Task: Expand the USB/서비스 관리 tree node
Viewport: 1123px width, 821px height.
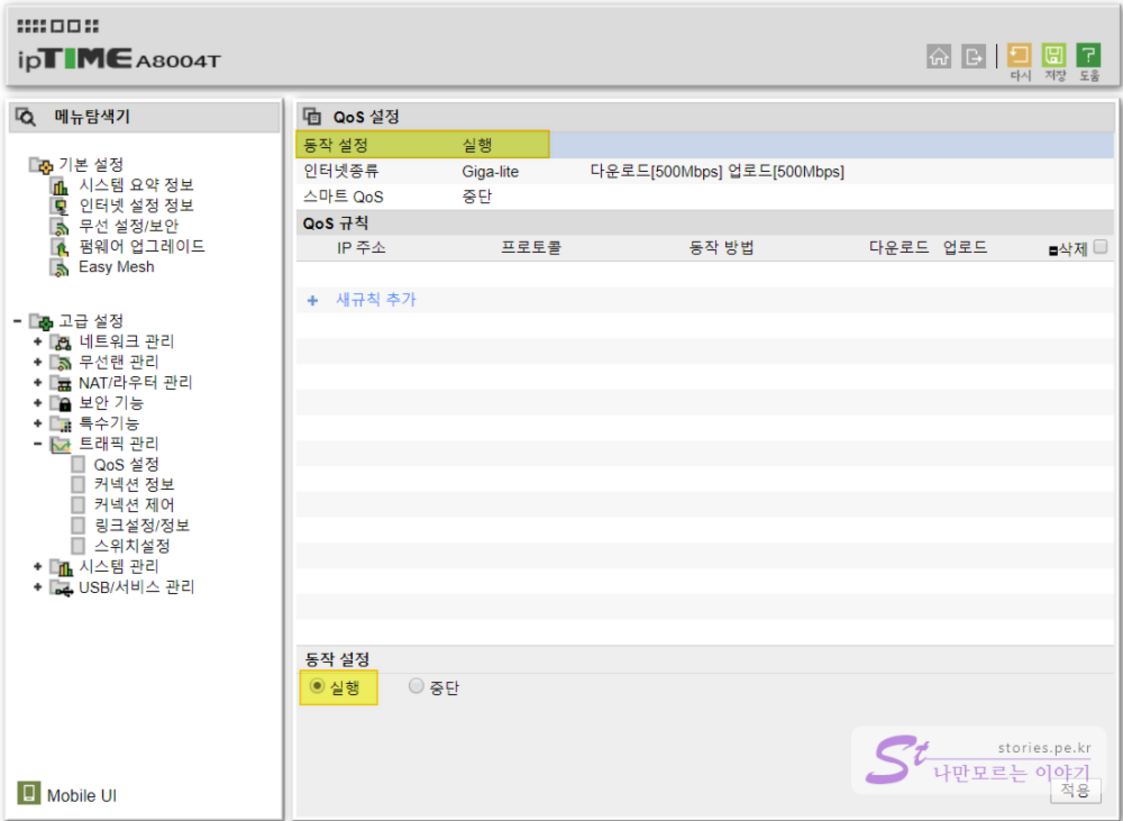Action: coord(38,587)
